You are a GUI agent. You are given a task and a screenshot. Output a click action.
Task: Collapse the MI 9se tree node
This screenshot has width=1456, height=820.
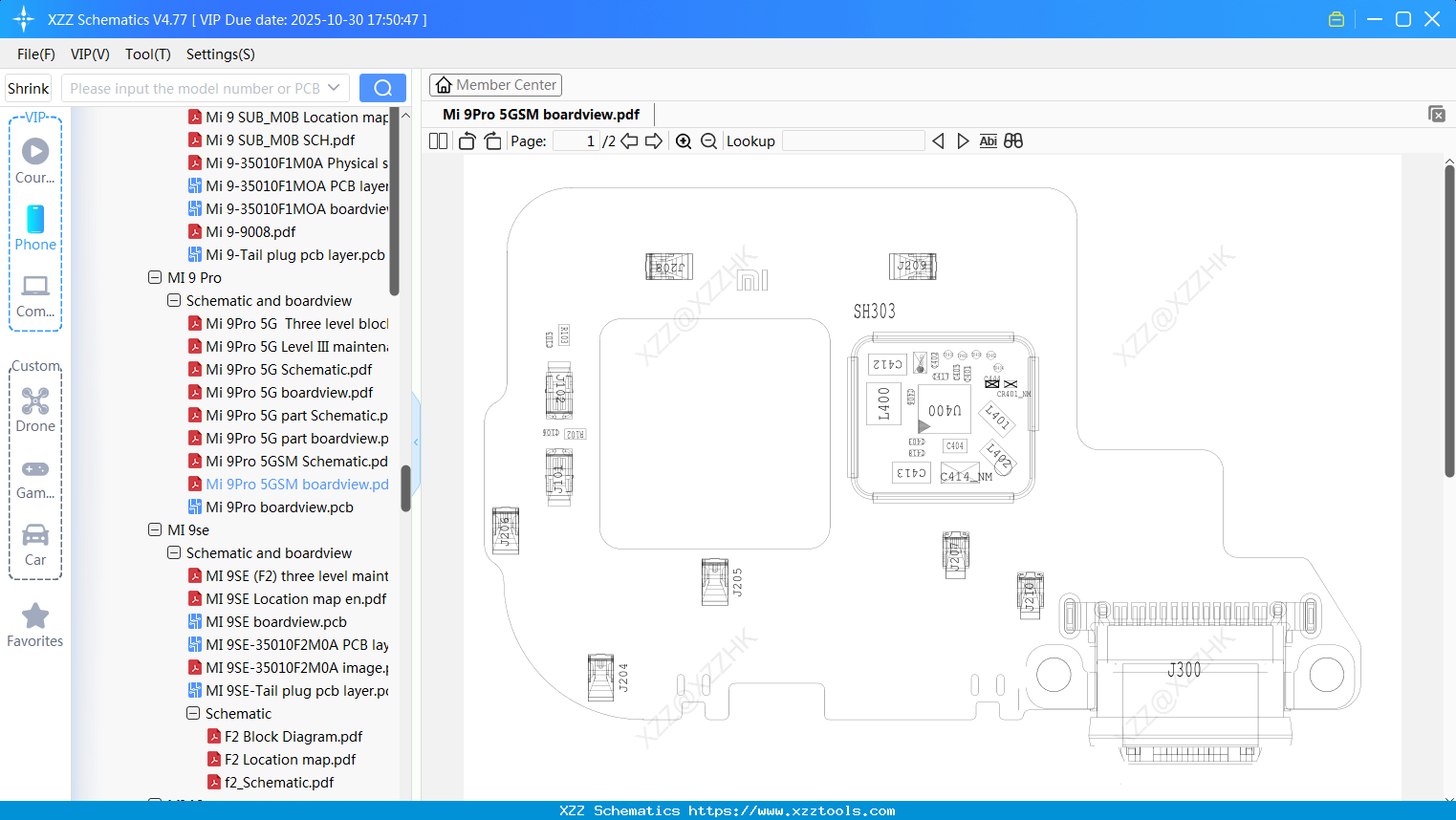pos(155,529)
